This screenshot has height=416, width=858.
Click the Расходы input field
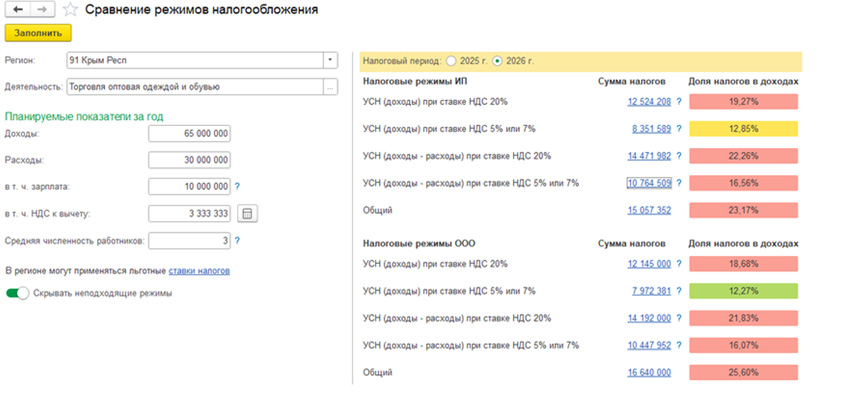click(189, 160)
